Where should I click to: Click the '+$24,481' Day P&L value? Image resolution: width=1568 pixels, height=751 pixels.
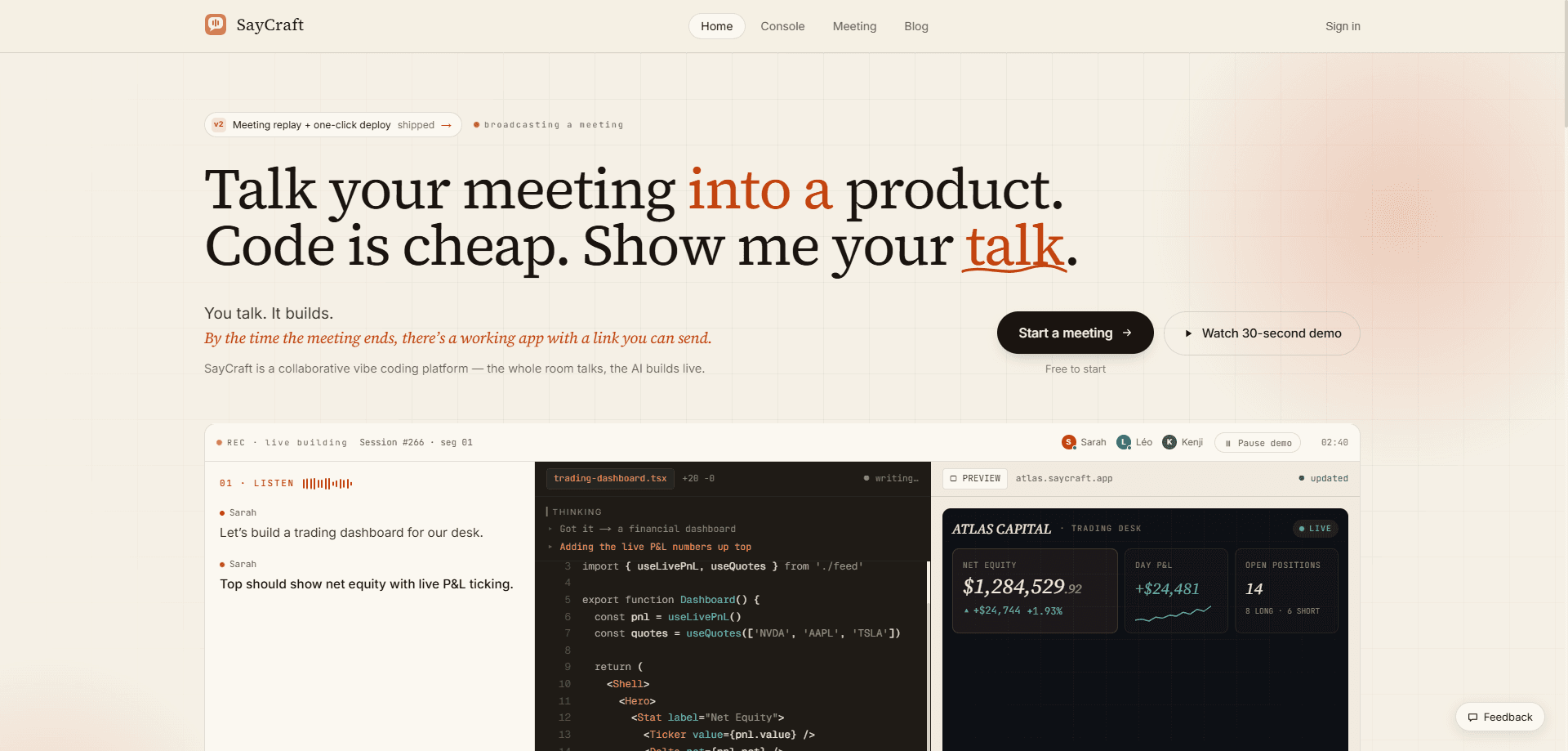1167,588
